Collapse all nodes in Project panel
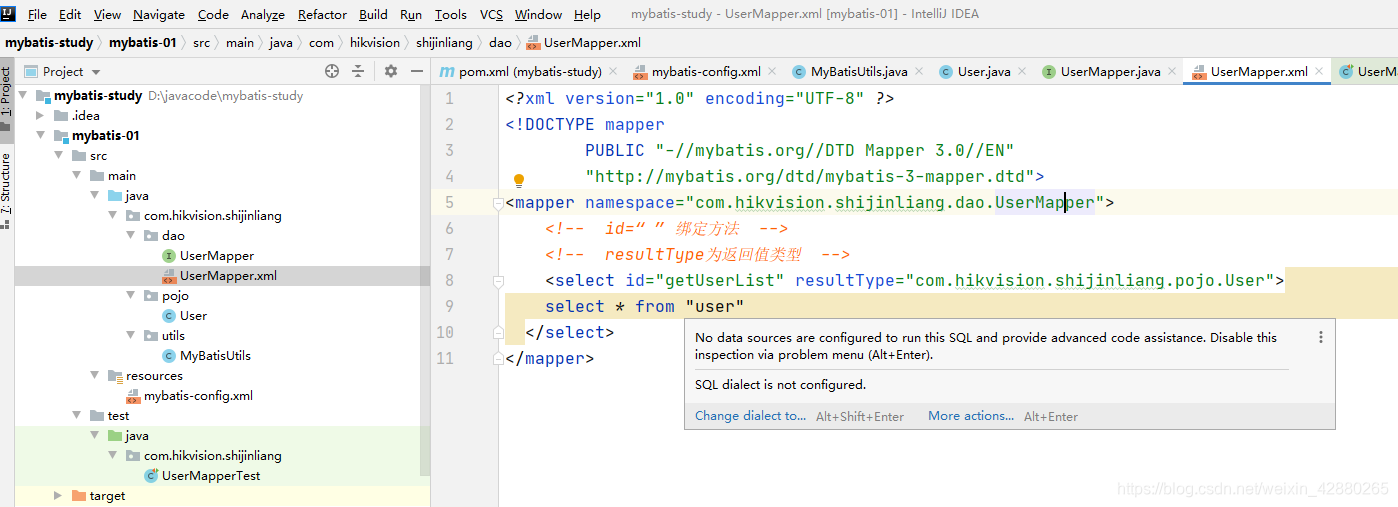Screen dimensions: 1398x507 pyautogui.click(x=359, y=71)
